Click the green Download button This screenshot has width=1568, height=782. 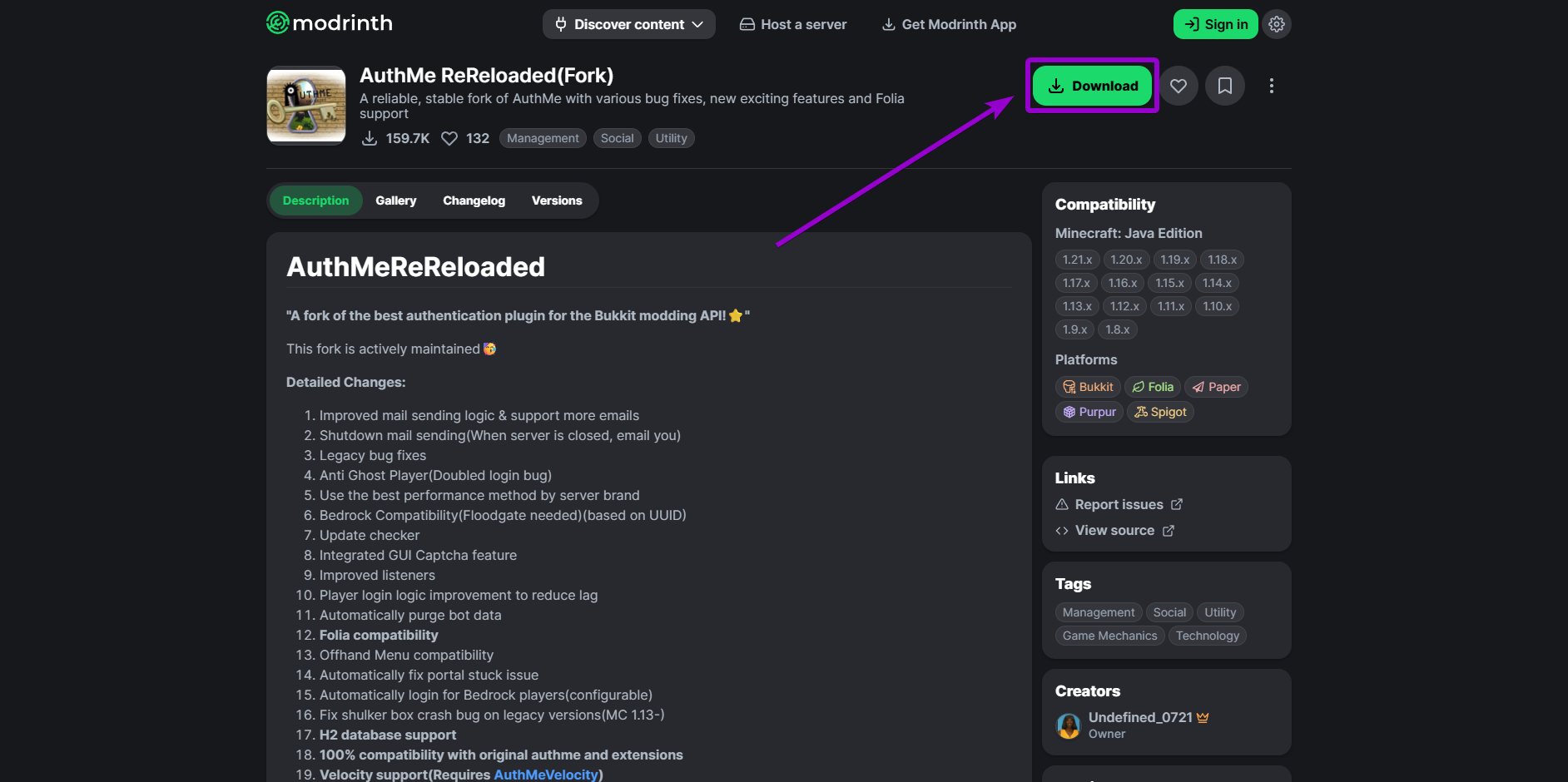point(1093,86)
